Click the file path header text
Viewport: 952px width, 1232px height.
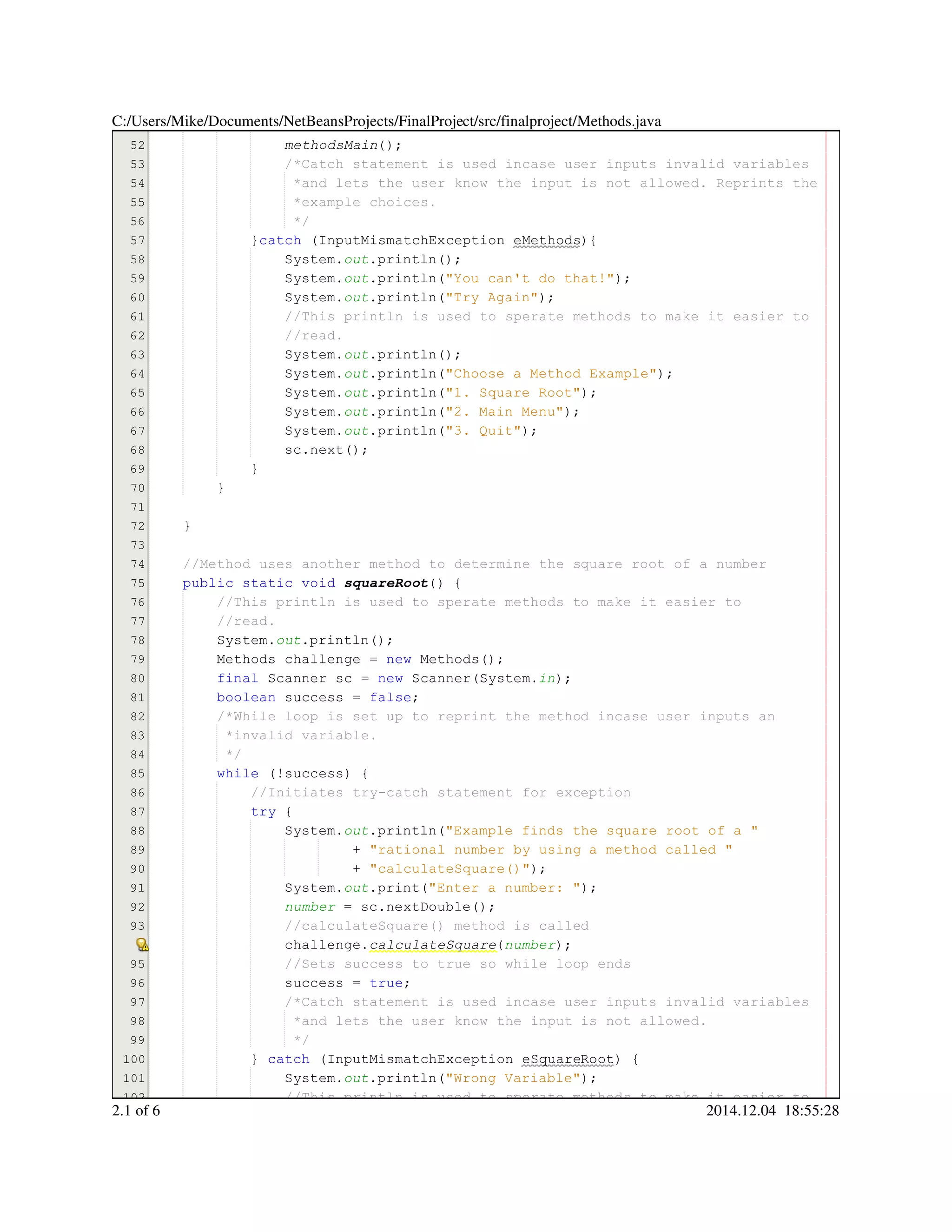click(x=386, y=121)
